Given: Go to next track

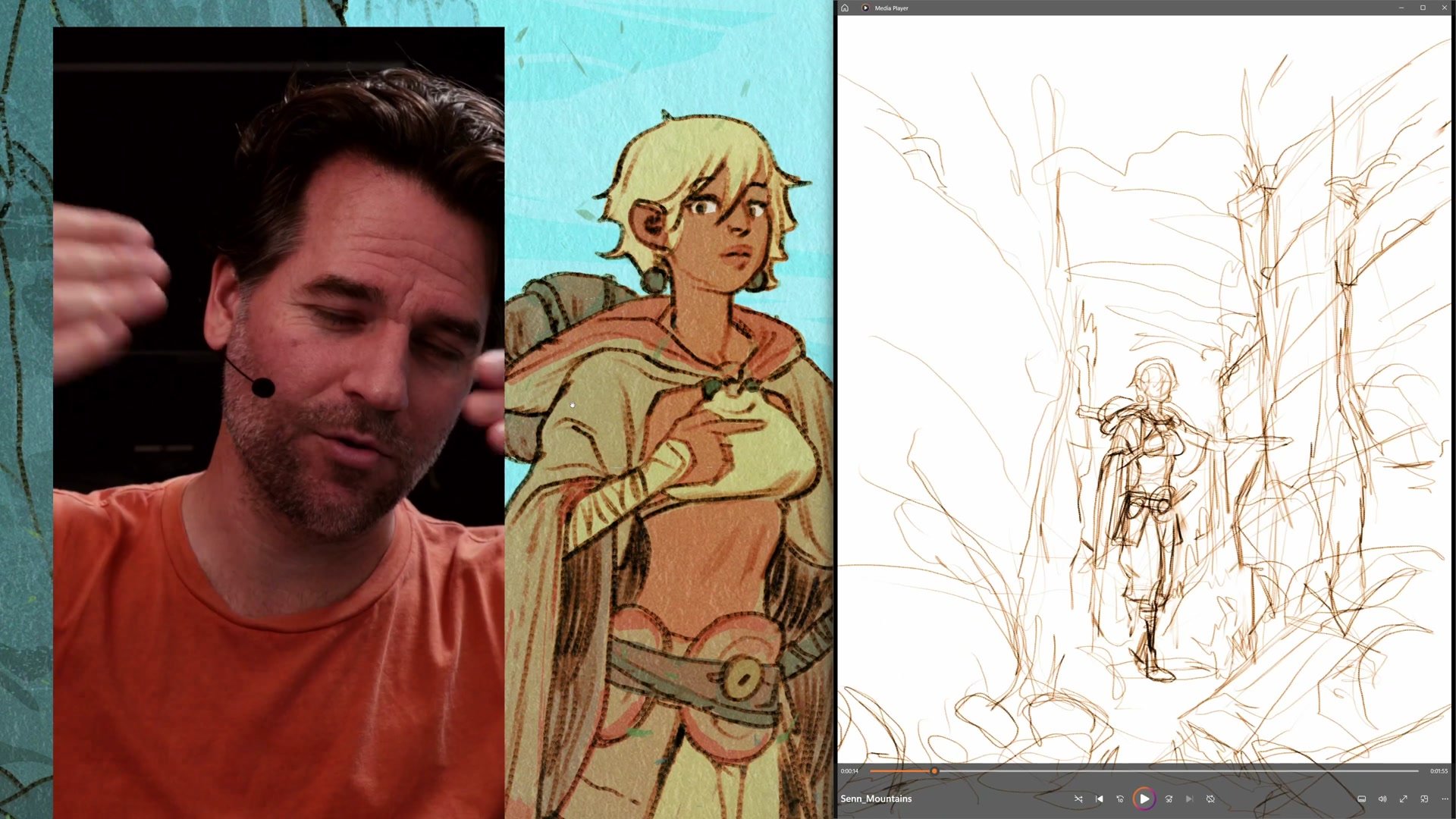Looking at the screenshot, I should coord(1189,799).
